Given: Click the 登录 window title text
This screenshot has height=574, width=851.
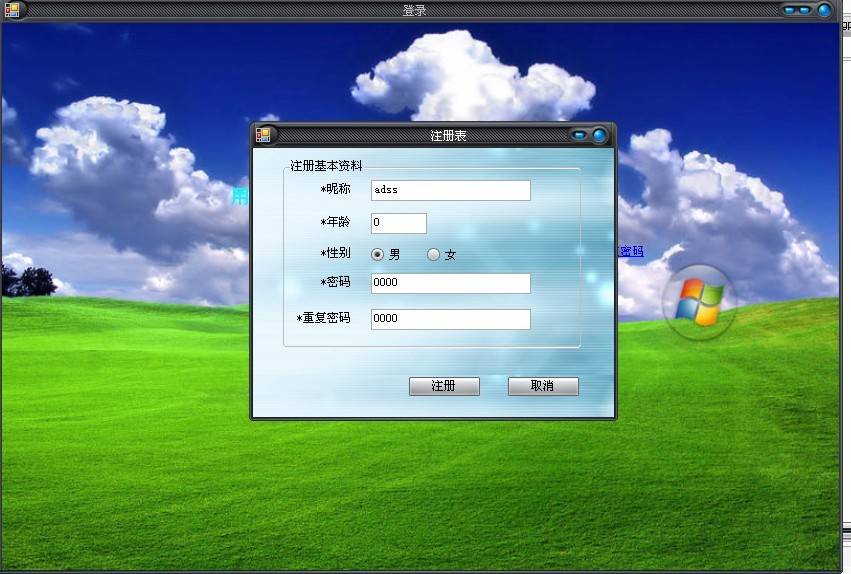Looking at the screenshot, I should (x=415, y=10).
